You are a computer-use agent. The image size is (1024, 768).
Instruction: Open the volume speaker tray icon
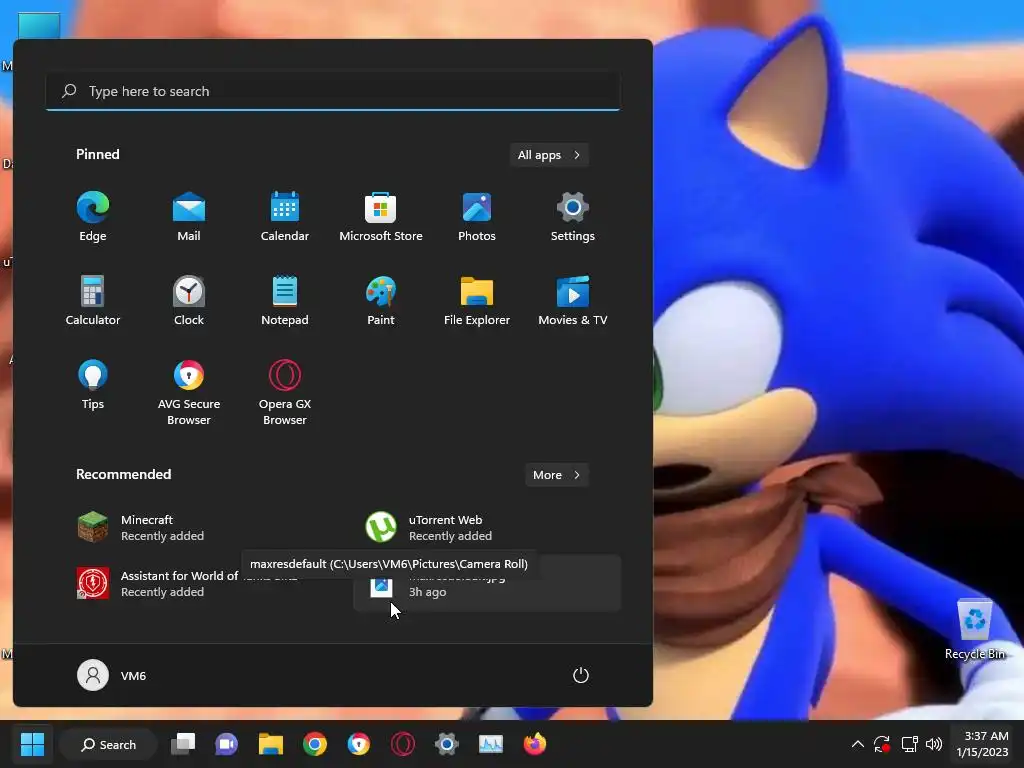934,744
